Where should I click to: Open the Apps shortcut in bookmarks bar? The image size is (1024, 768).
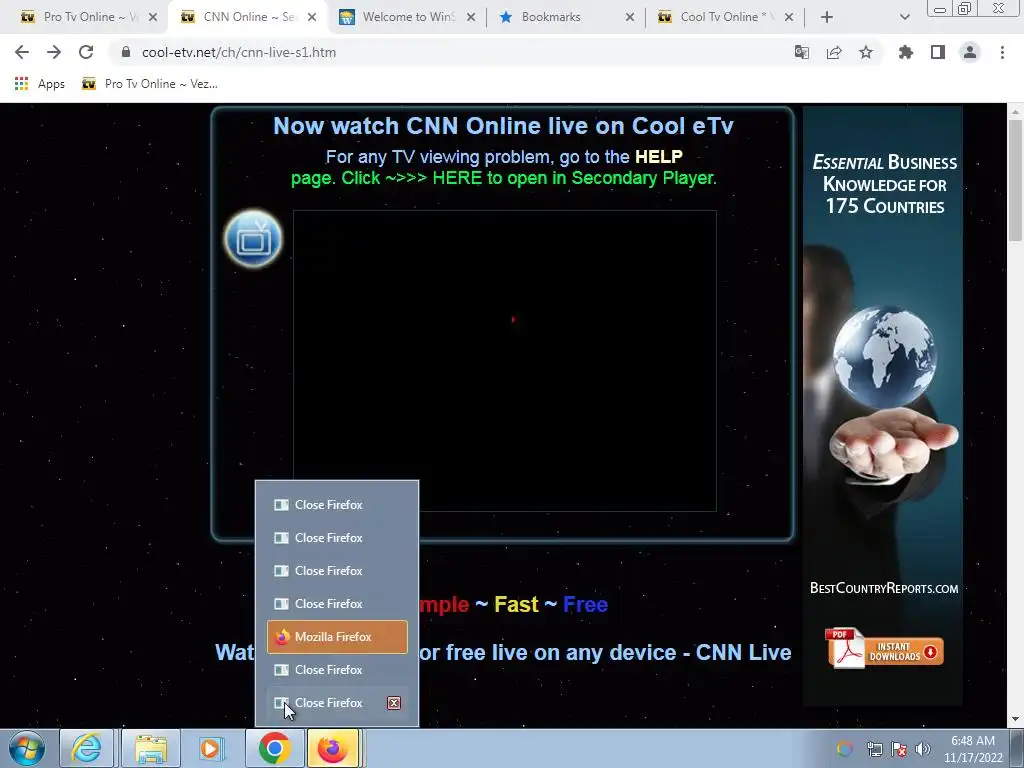tap(39, 84)
